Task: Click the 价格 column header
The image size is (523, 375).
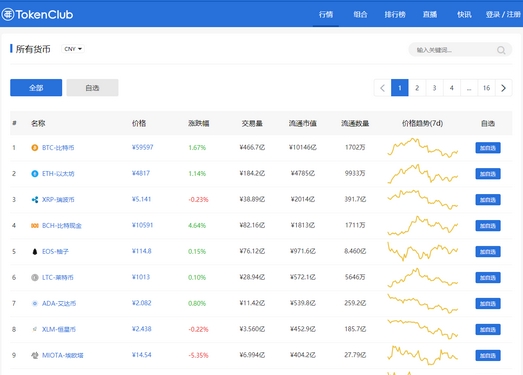Action: (x=139, y=123)
